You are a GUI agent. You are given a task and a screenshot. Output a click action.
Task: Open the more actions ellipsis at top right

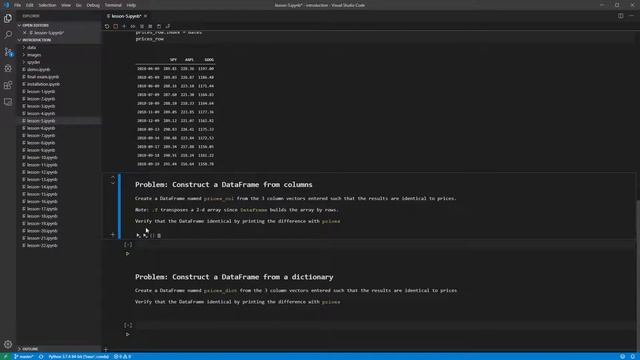631,16
